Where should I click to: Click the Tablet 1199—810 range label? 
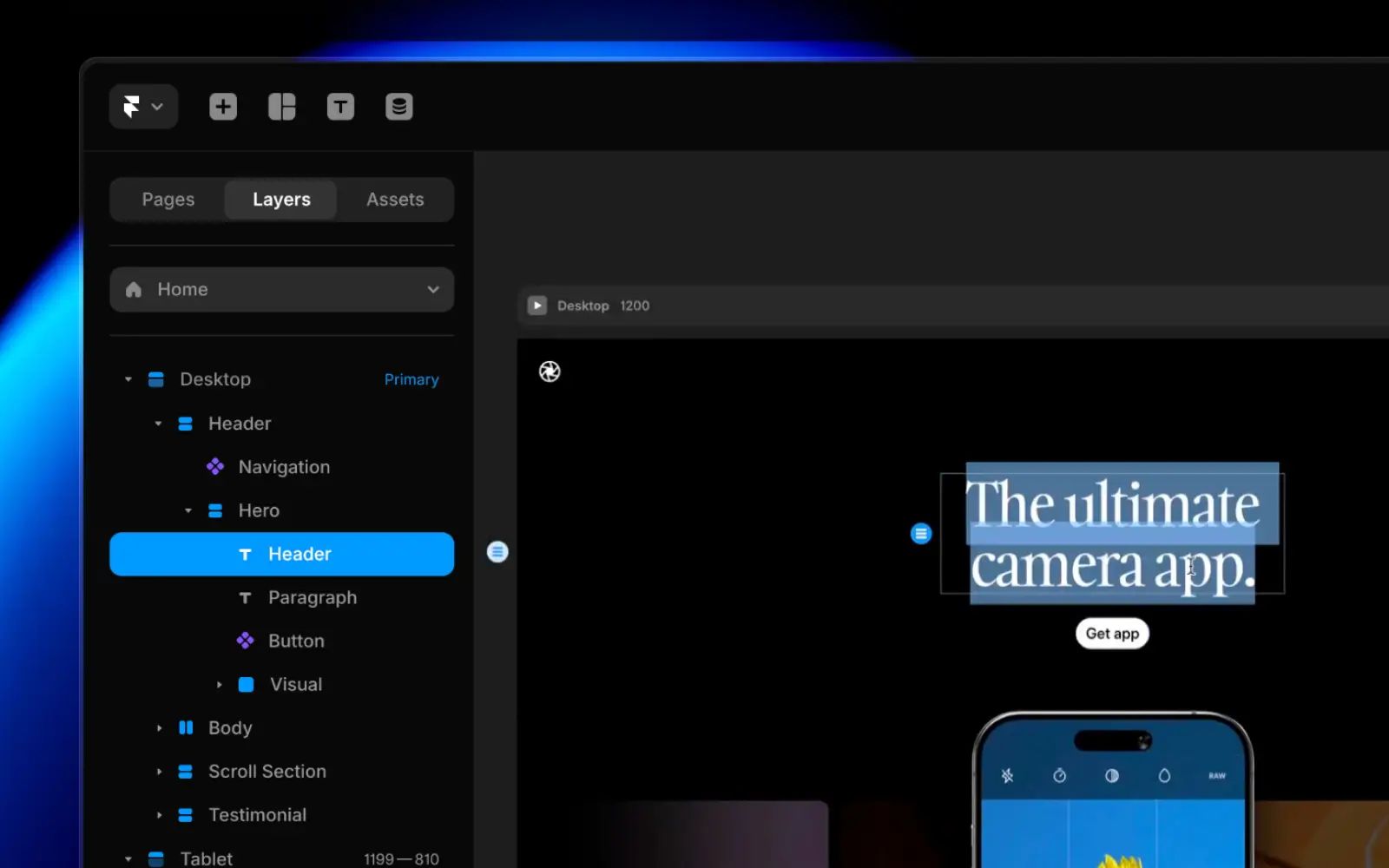pyautogui.click(x=401, y=859)
